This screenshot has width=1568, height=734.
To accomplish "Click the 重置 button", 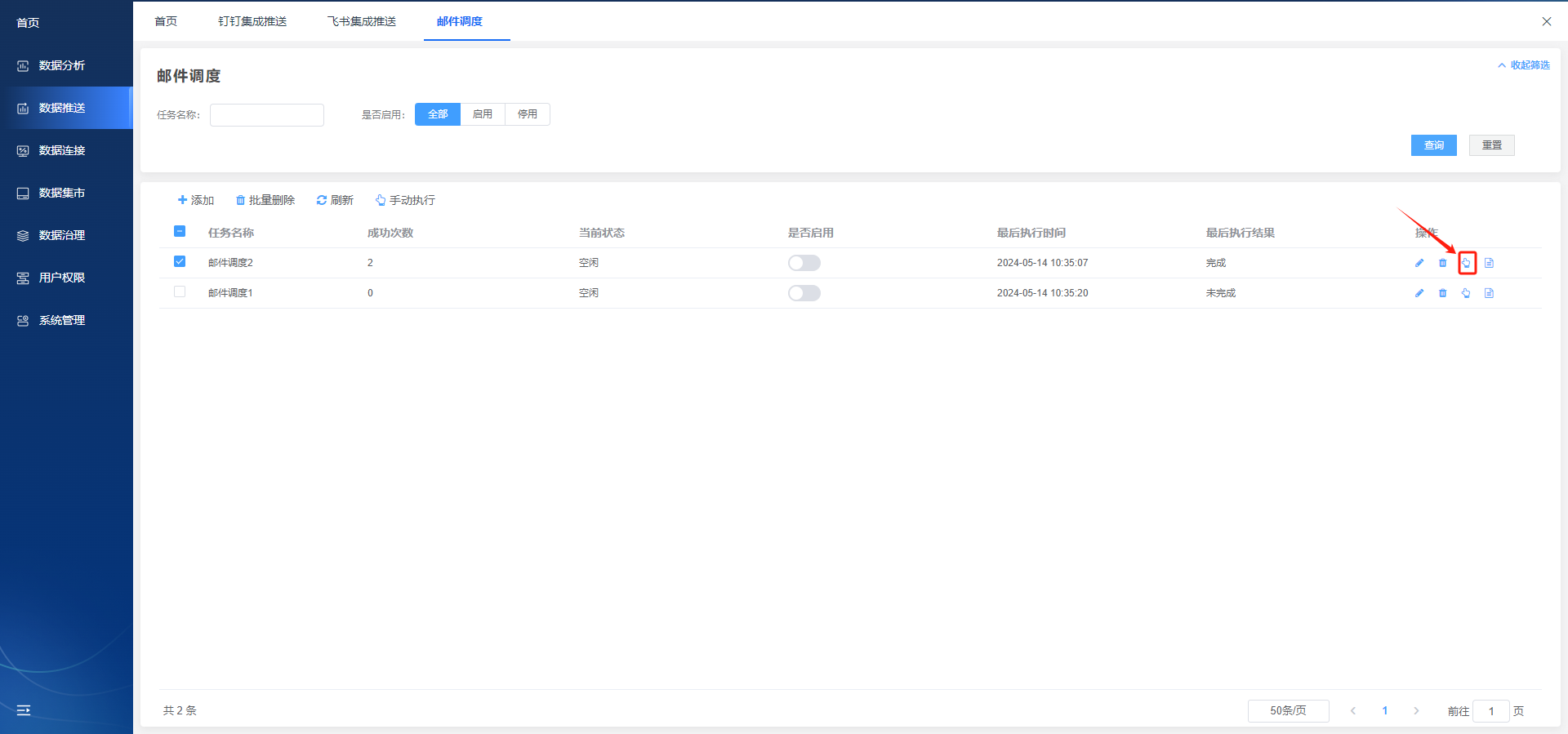I will (x=1492, y=145).
